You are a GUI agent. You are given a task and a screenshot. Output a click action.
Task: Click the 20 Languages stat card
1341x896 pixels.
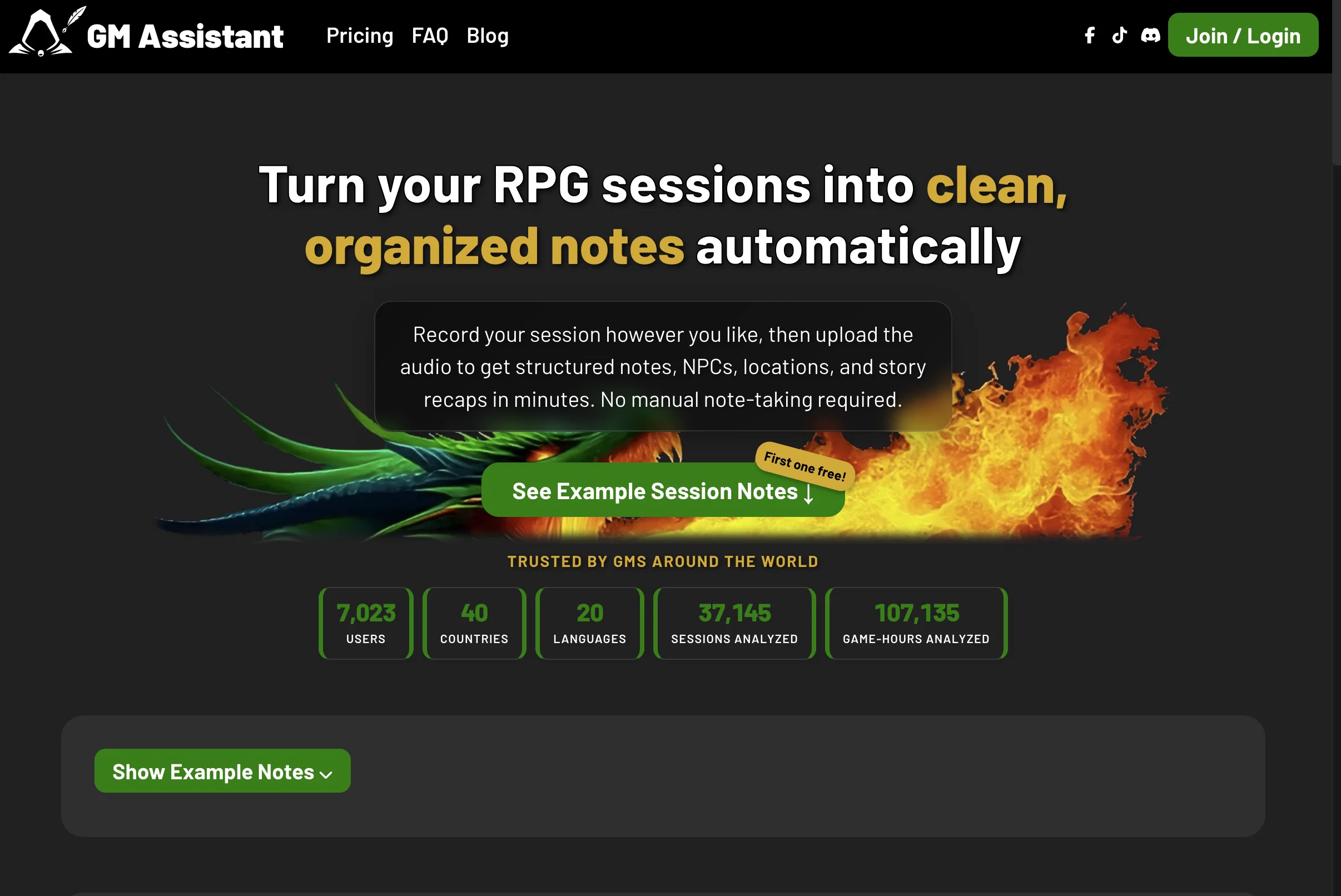589,624
